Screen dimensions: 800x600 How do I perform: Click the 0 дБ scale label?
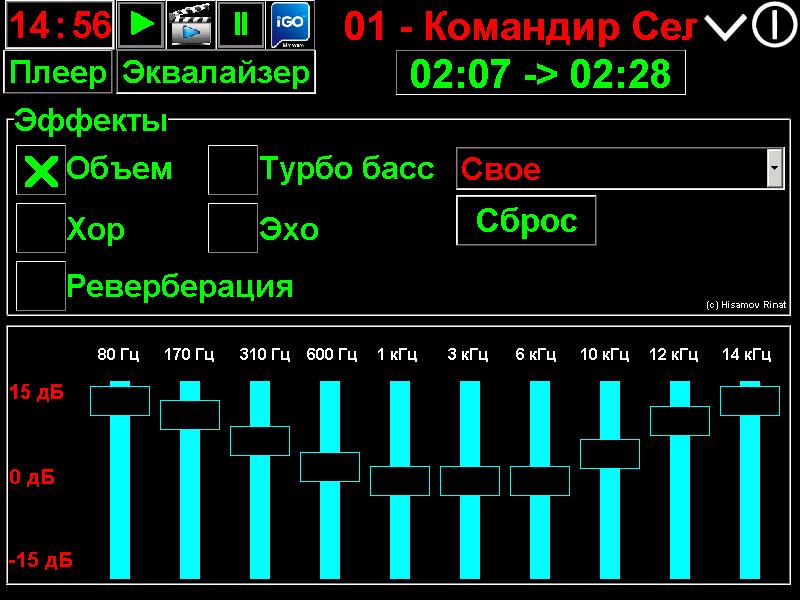[32, 477]
